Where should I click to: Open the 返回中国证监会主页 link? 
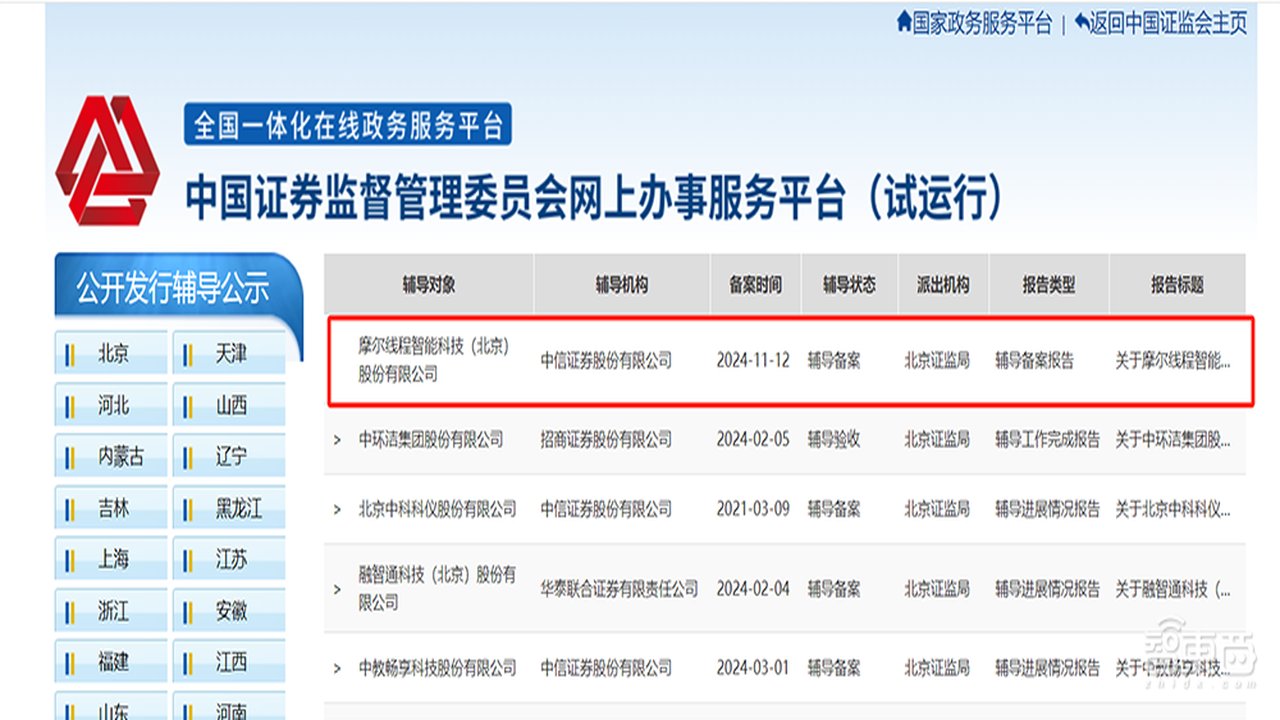[1170, 23]
